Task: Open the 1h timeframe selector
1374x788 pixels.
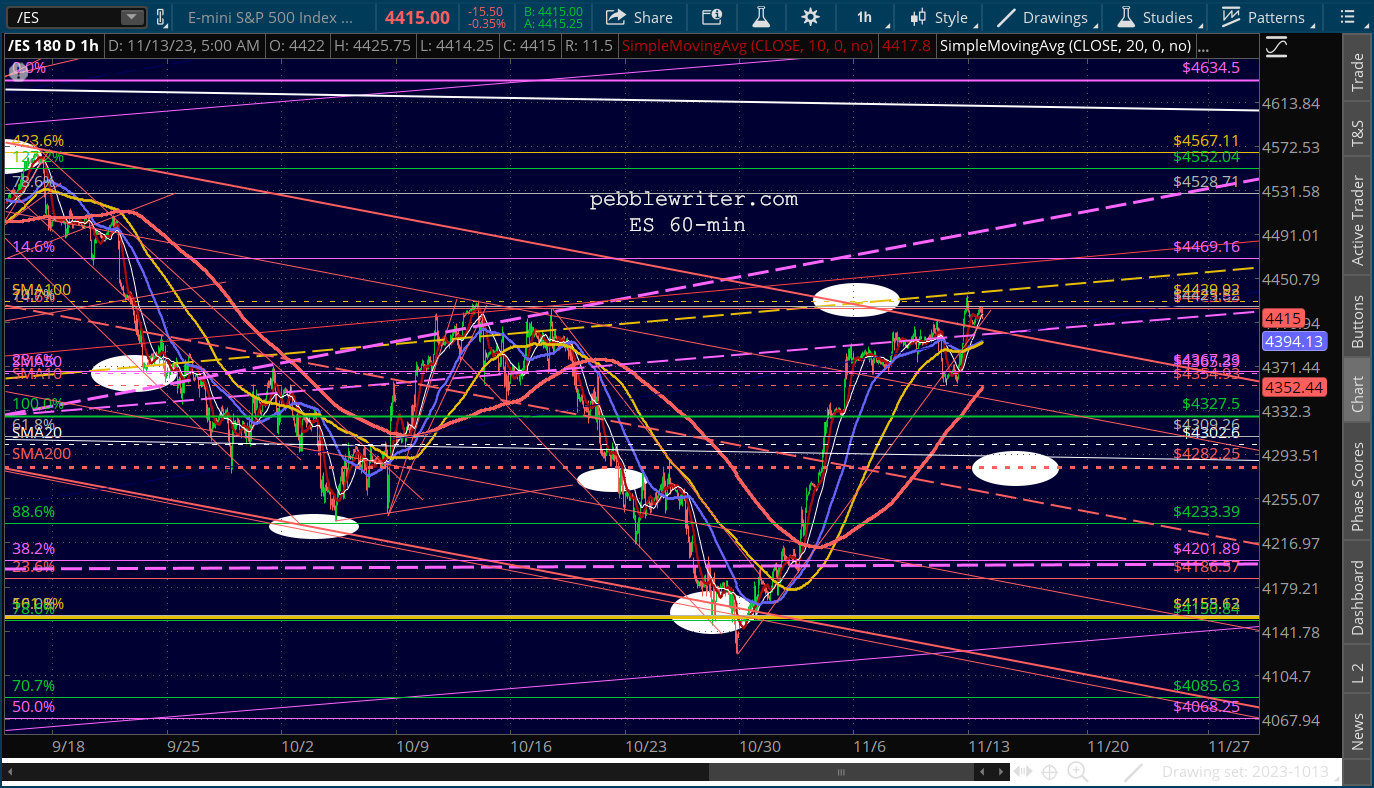Action: [x=864, y=17]
